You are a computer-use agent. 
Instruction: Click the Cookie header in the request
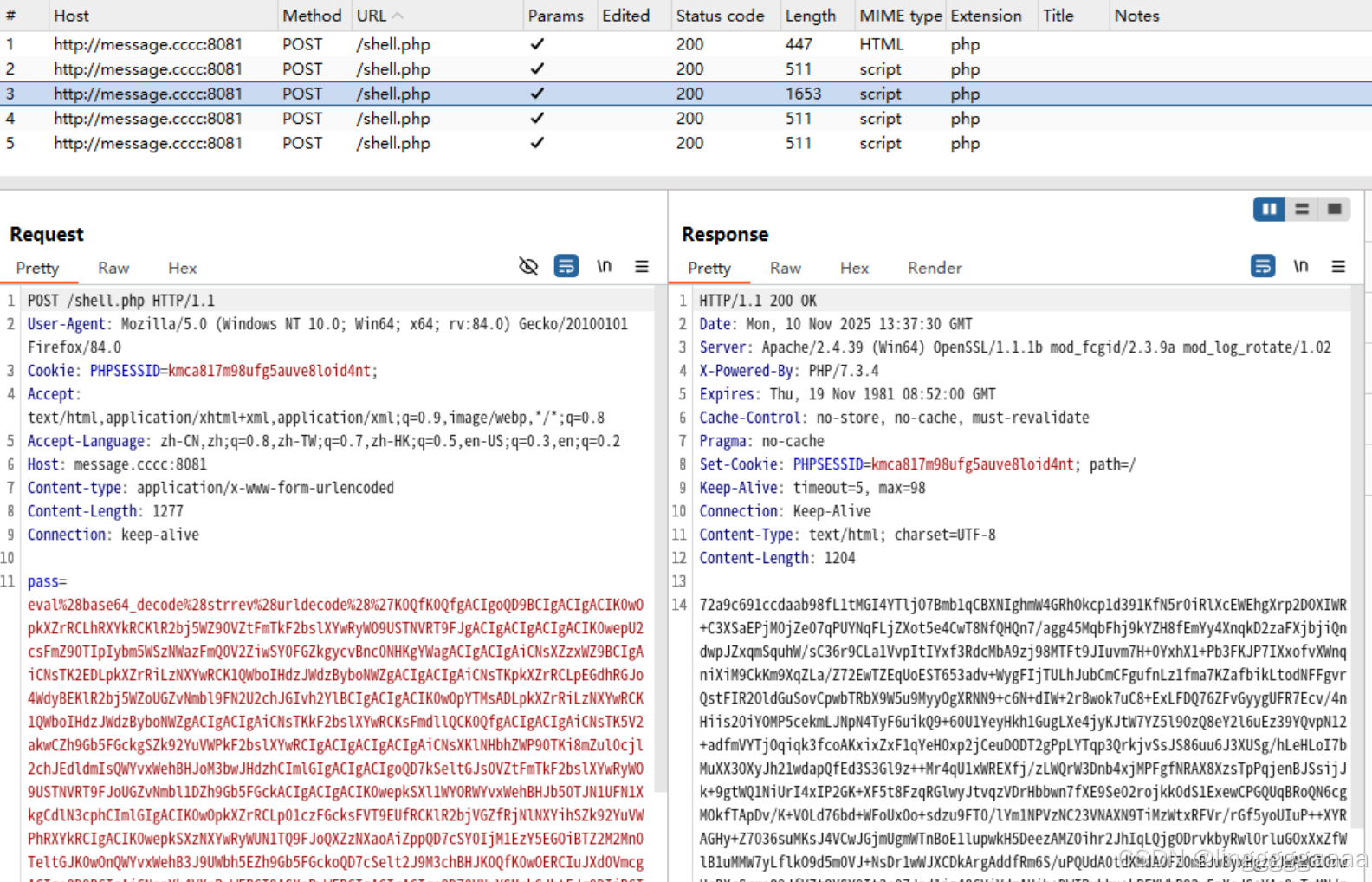[x=203, y=371]
